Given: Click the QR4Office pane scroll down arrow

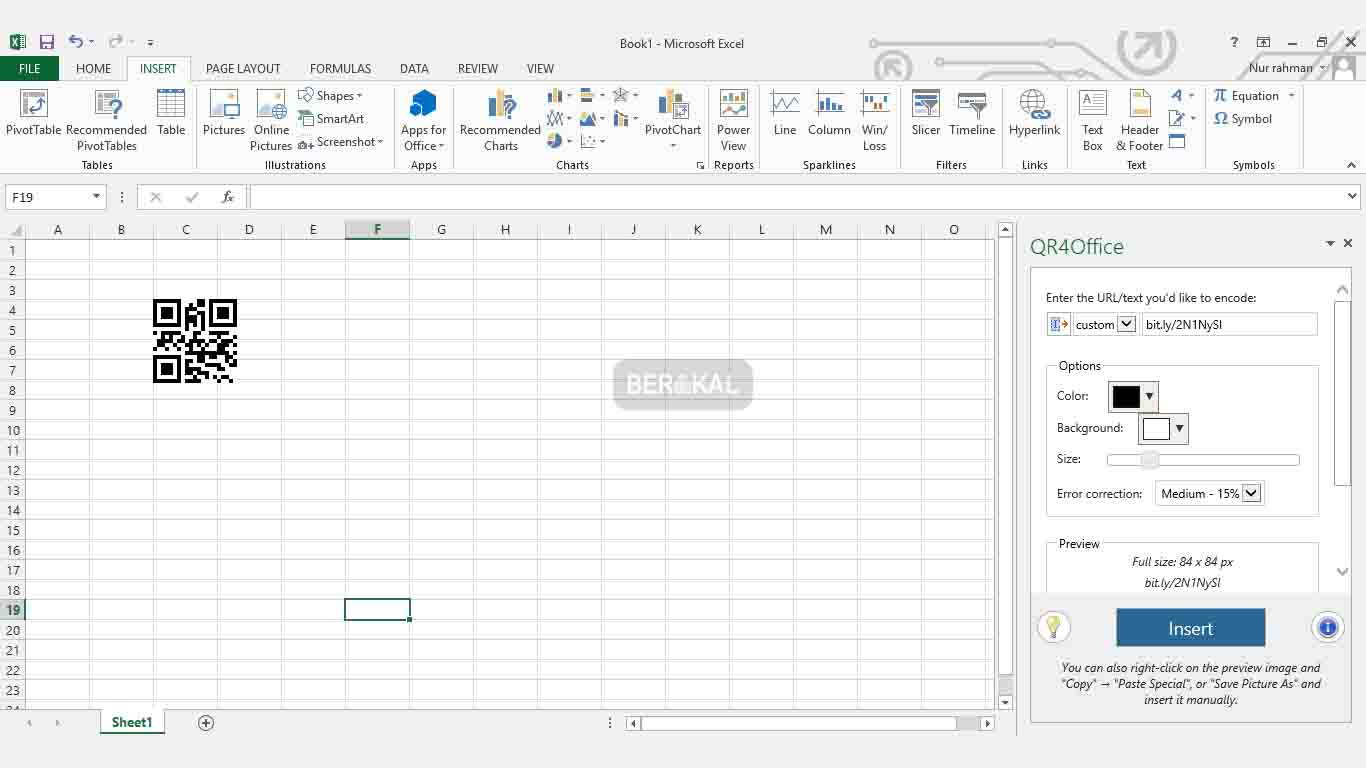Looking at the screenshot, I should (x=1343, y=572).
